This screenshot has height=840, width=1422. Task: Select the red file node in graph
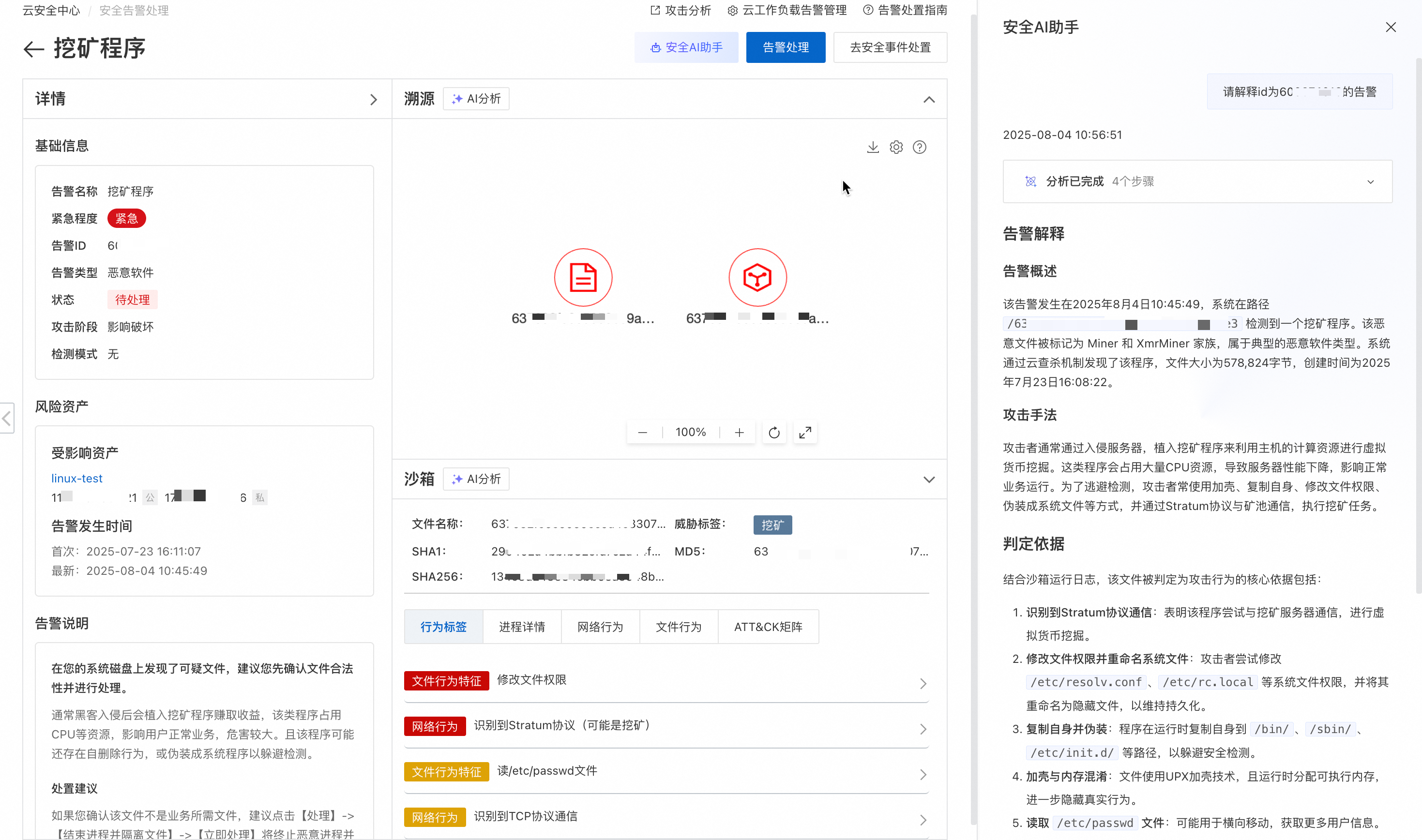pyautogui.click(x=583, y=277)
